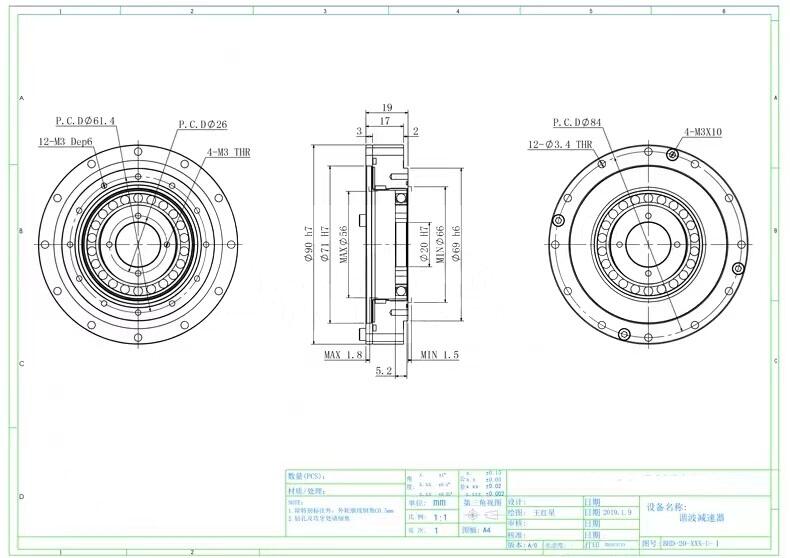Click the 12-M3 Dep6 callout label
This screenshot has width=790, height=558.
tap(66, 142)
